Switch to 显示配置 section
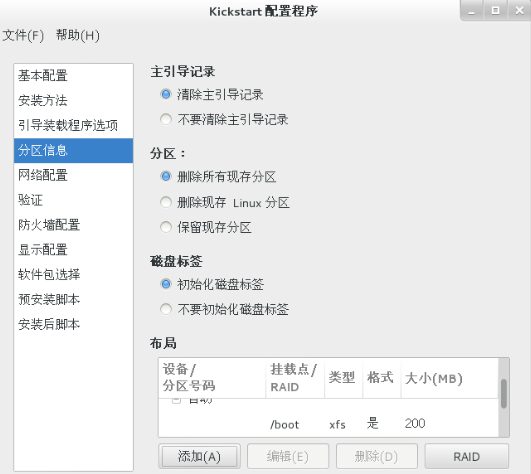 click(73, 250)
